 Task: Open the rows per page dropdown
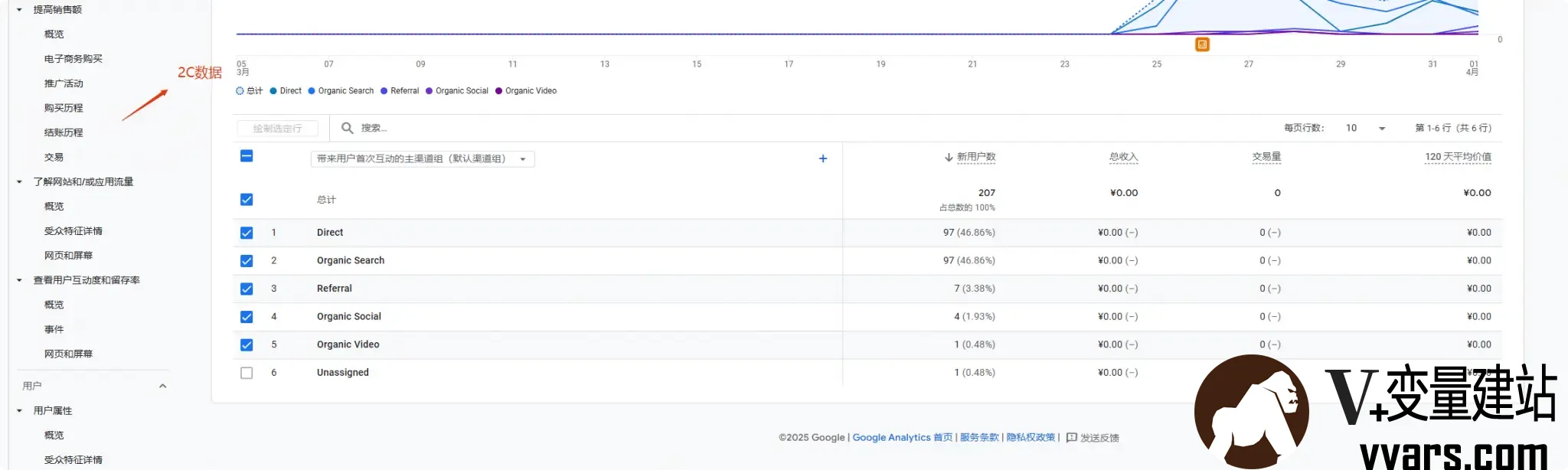pos(1366,128)
